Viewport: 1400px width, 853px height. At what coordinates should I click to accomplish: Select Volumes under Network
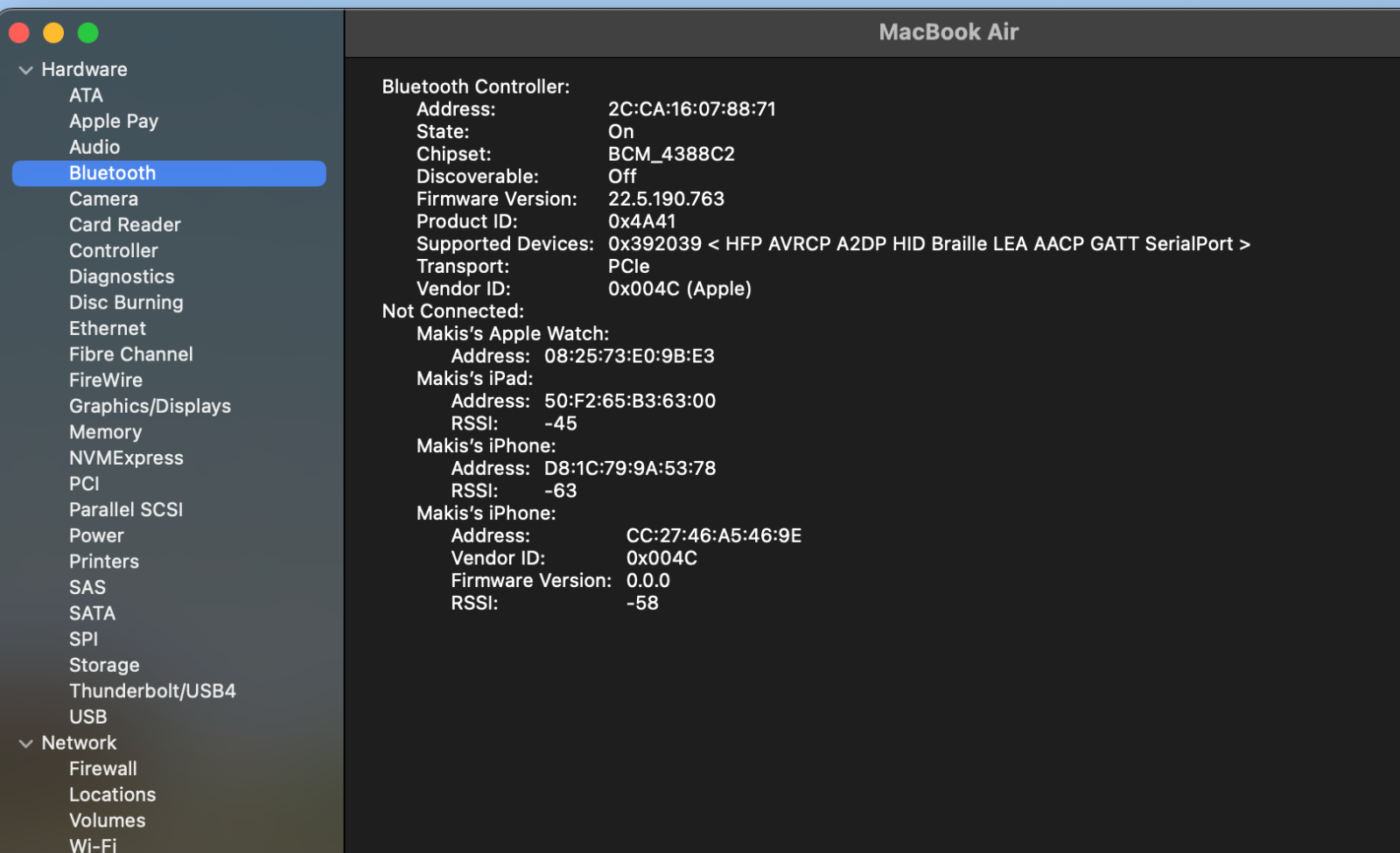(x=107, y=821)
